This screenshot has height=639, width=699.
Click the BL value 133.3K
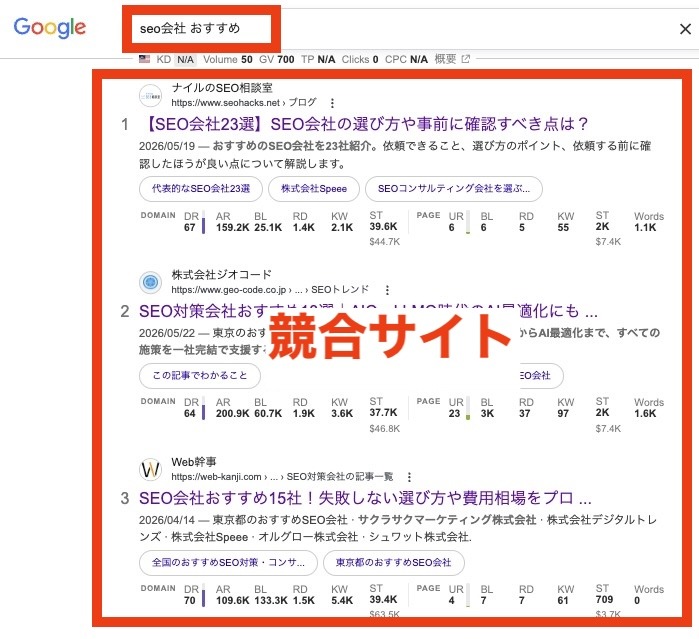pyautogui.click(x=271, y=600)
